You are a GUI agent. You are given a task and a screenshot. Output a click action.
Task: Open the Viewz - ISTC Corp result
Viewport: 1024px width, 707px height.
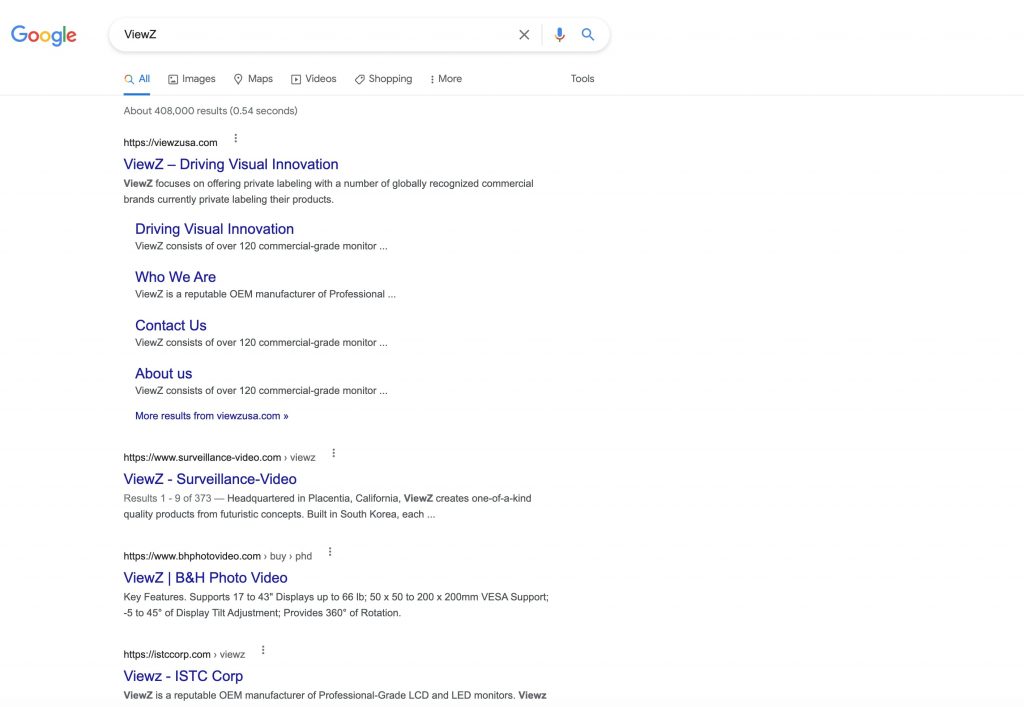(183, 676)
